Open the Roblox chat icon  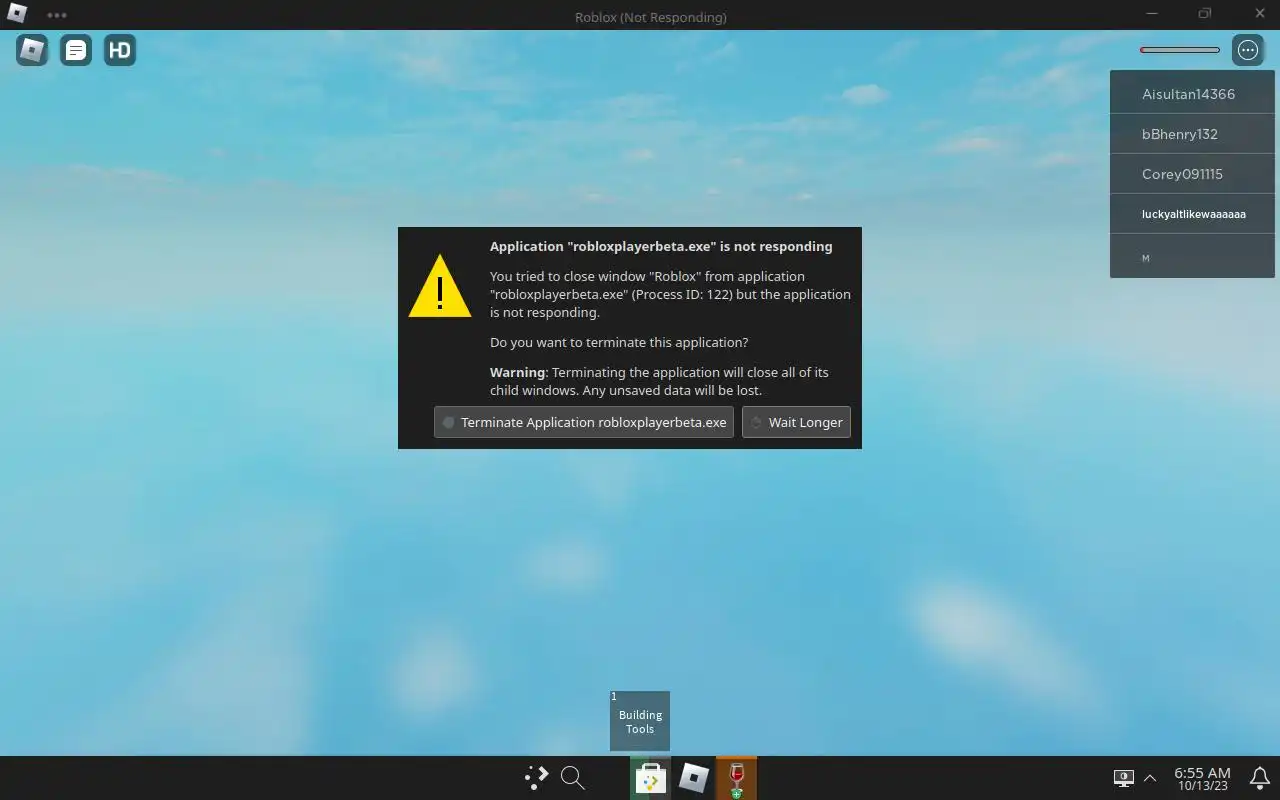click(76, 50)
